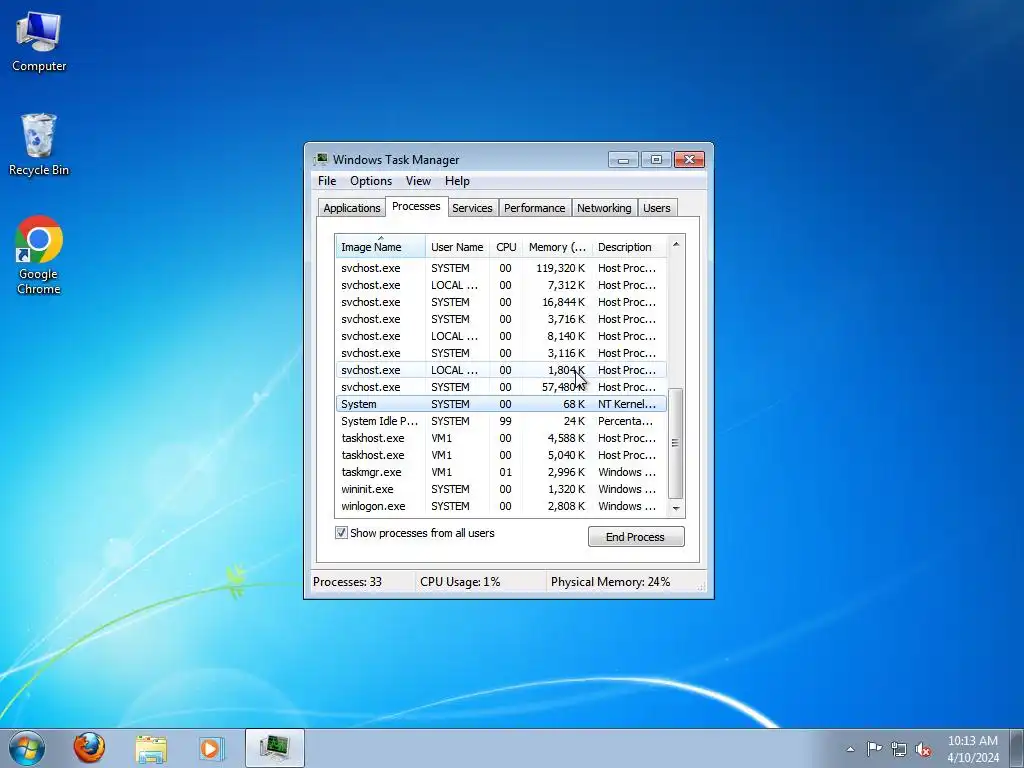
Task: Select the wininit.exe process row
Action: click(501, 489)
